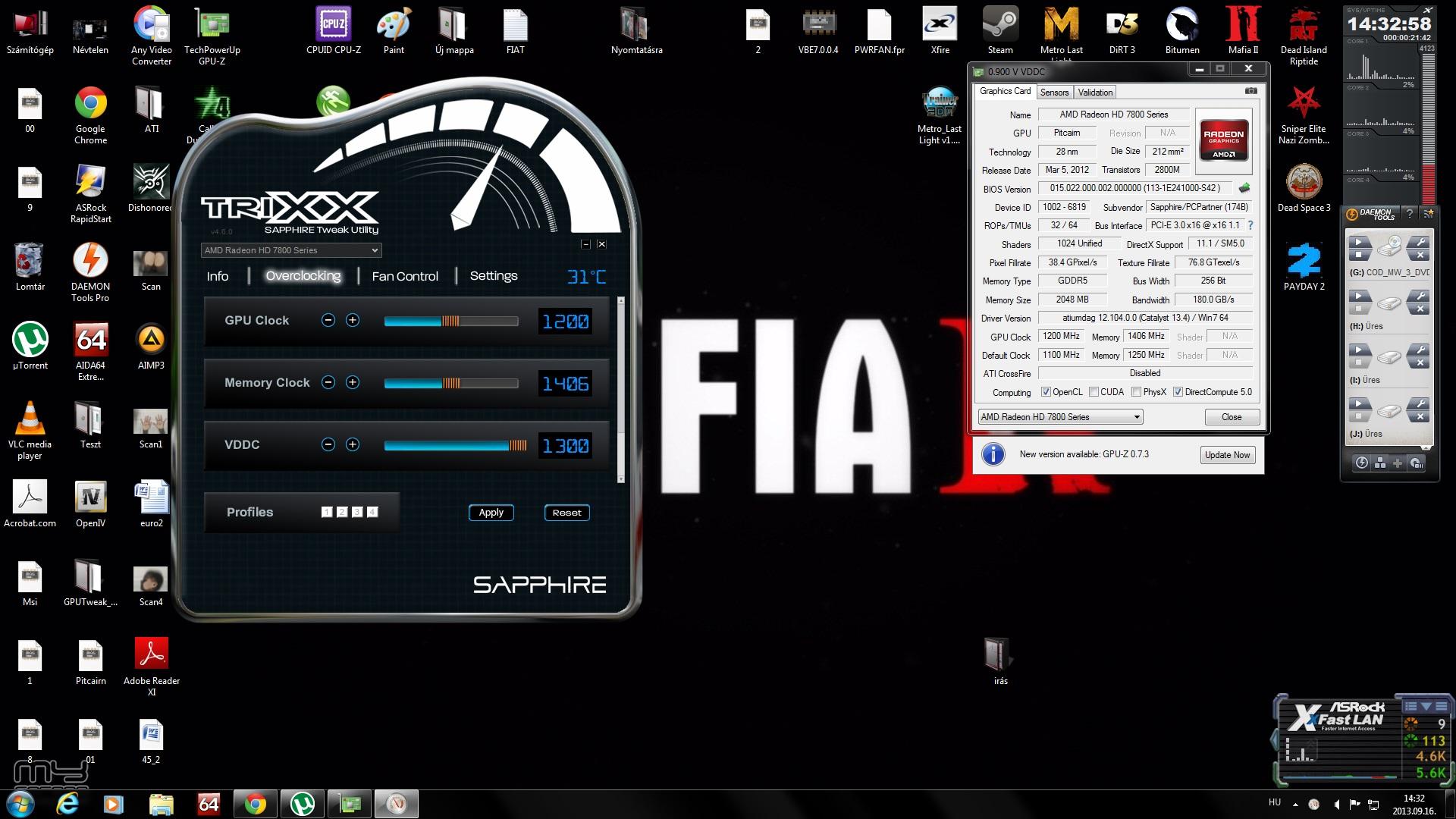Open the DiRT 3 game icon
Image resolution: width=1456 pixels, height=819 pixels.
pyautogui.click(x=1122, y=31)
